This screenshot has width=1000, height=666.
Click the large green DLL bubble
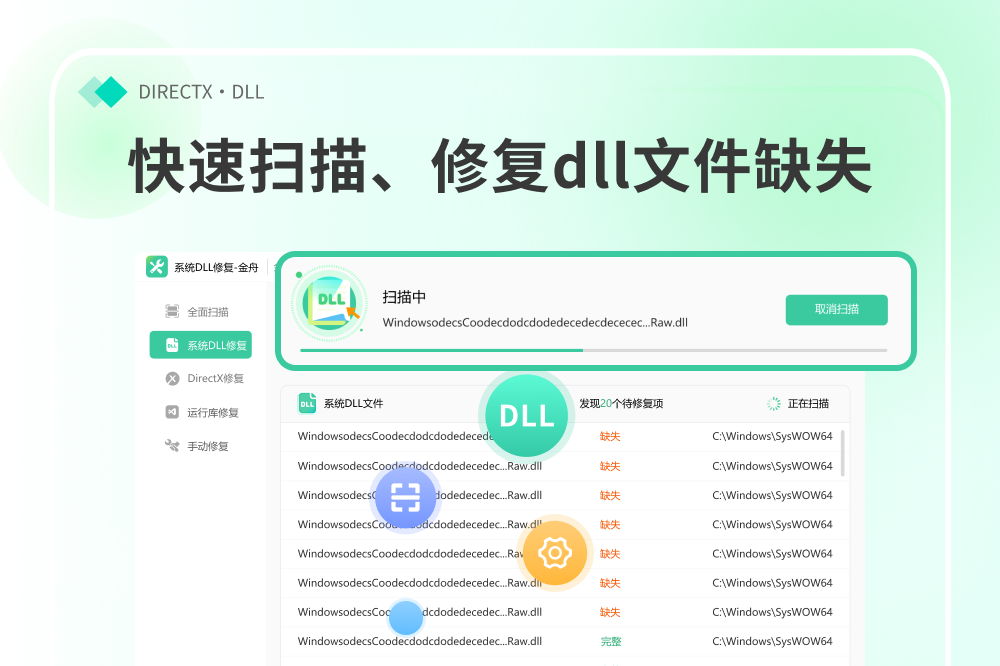[526, 416]
